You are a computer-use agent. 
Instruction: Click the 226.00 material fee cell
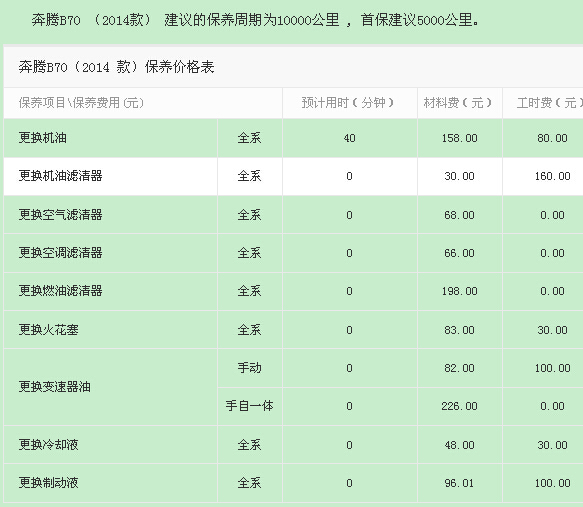tap(460, 406)
